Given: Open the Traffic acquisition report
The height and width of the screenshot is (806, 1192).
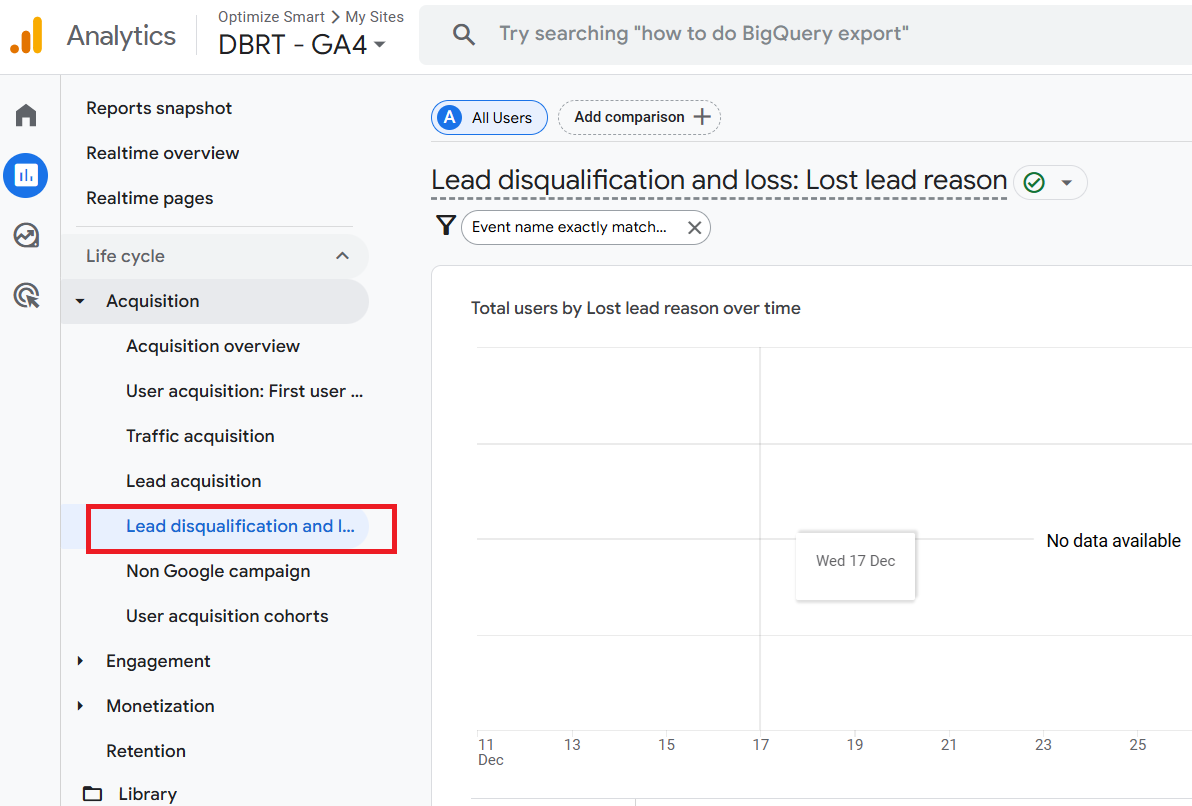Looking at the screenshot, I should (200, 436).
